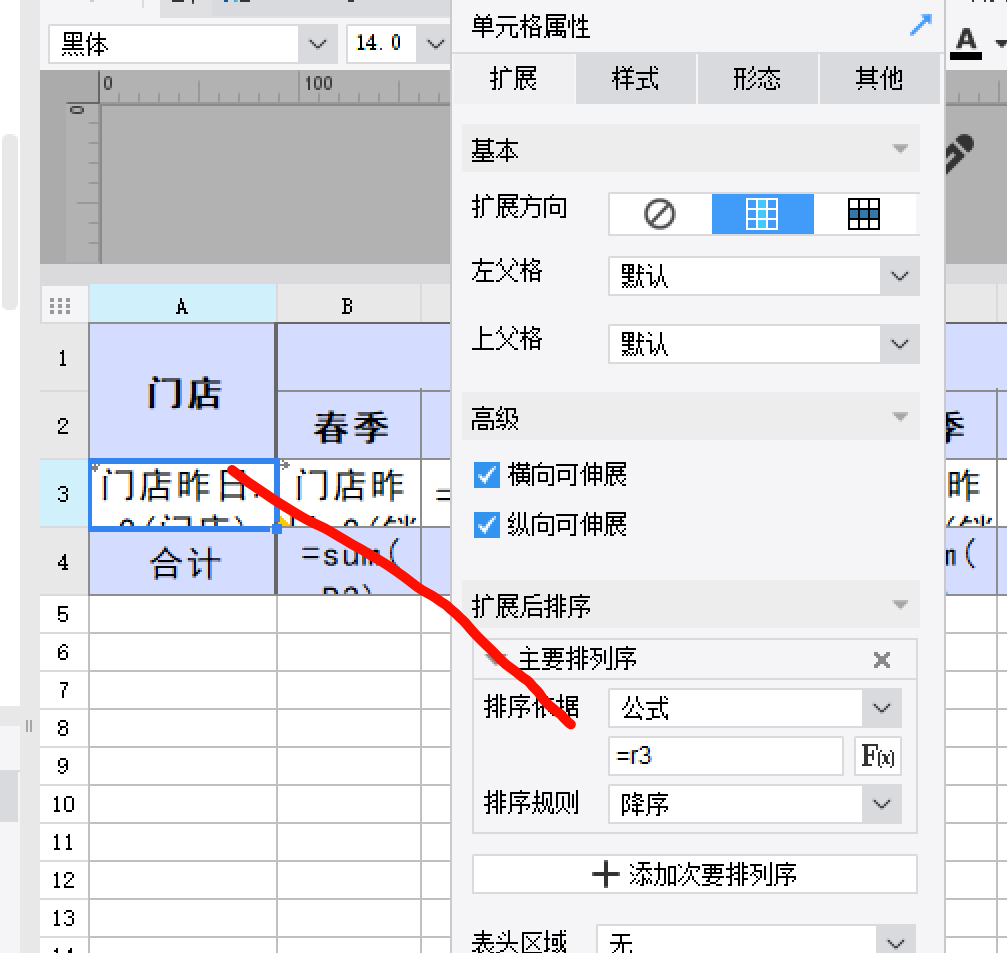Select row 3 header

click(63, 494)
